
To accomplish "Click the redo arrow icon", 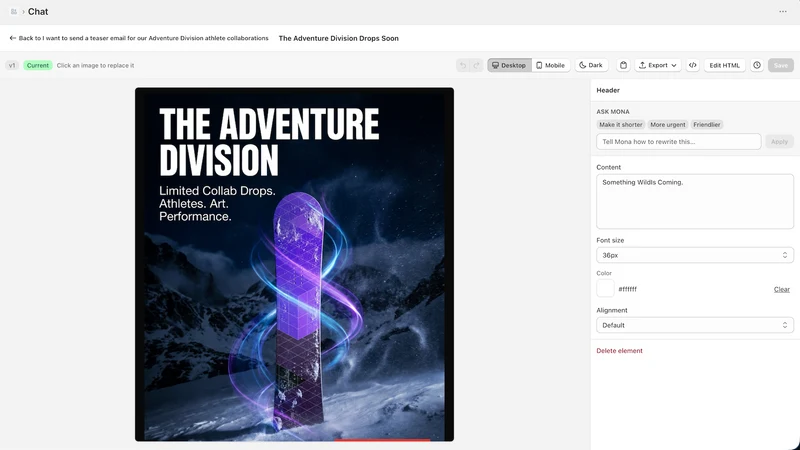I will pyautogui.click(x=477, y=65).
